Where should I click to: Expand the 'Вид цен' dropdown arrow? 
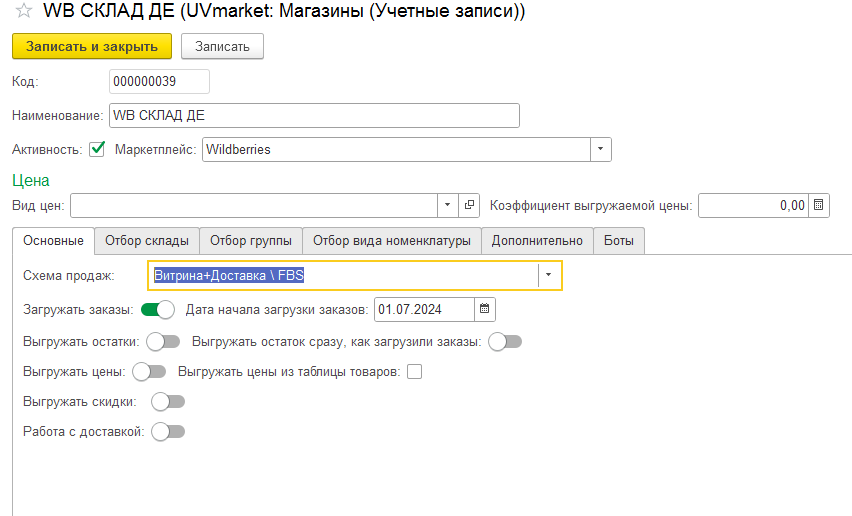(x=447, y=205)
